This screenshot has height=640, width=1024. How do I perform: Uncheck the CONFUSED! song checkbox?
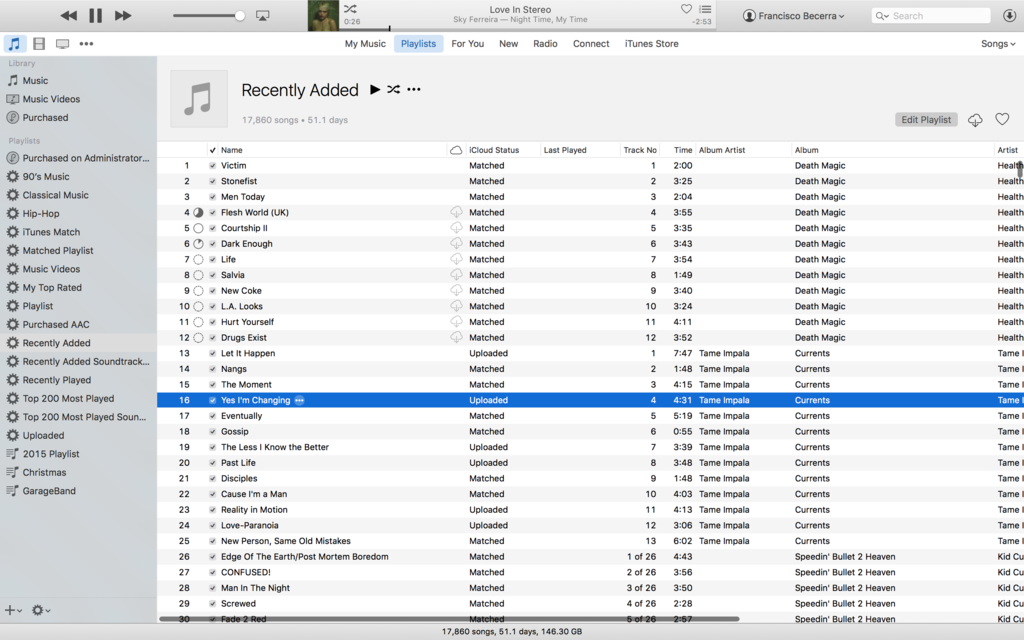pos(212,573)
